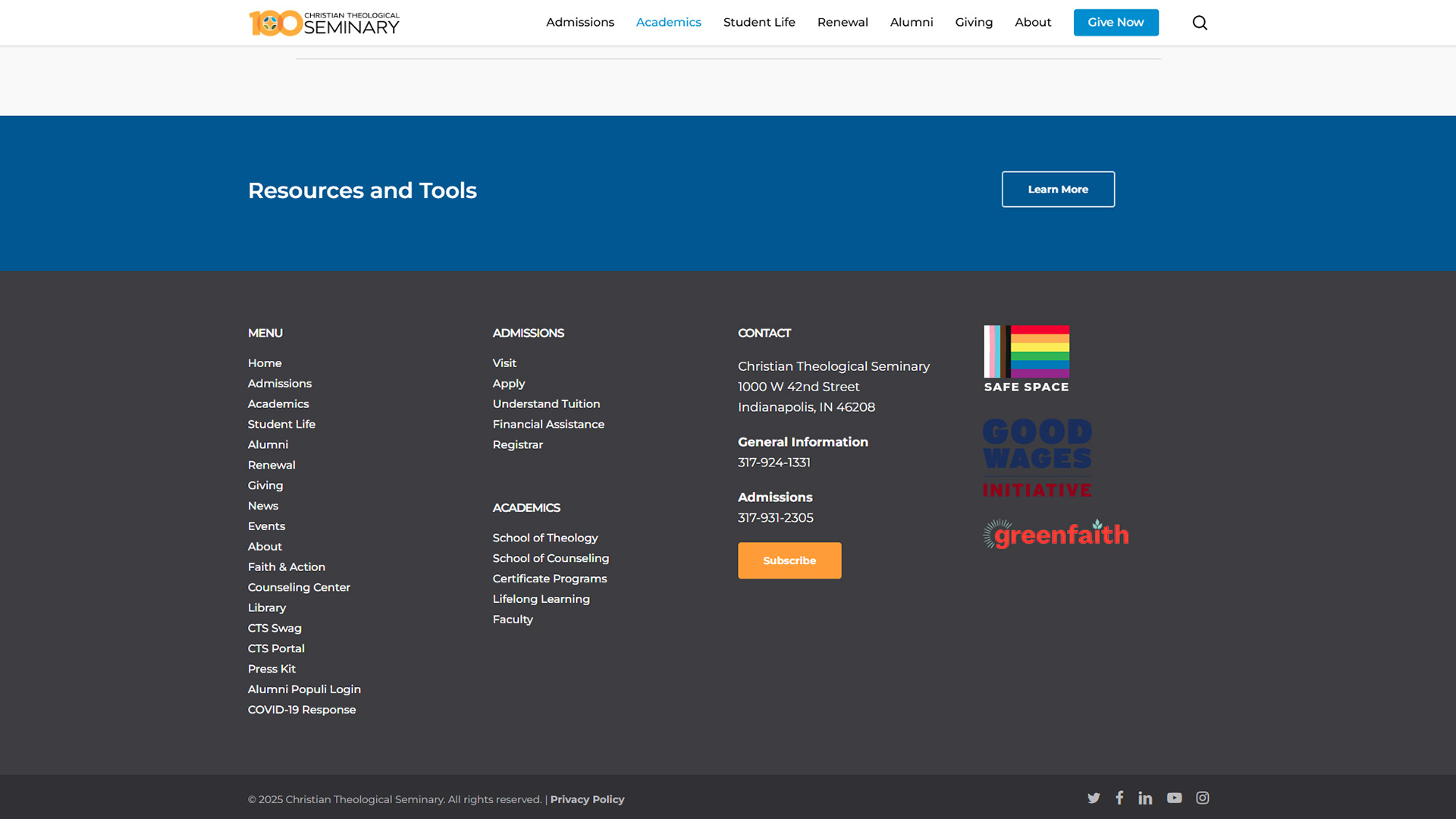
Task: Open the COVID-19 Response link
Action: coord(302,710)
